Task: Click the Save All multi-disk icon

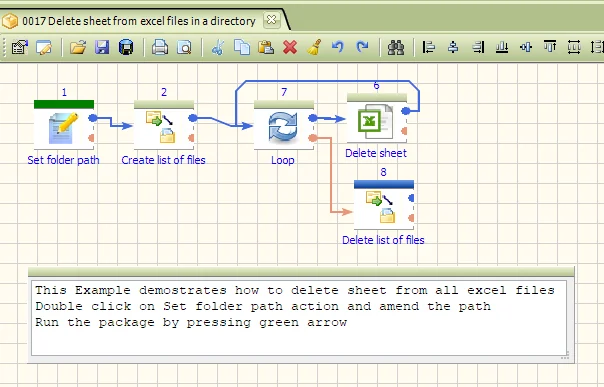Action: click(x=126, y=47)
